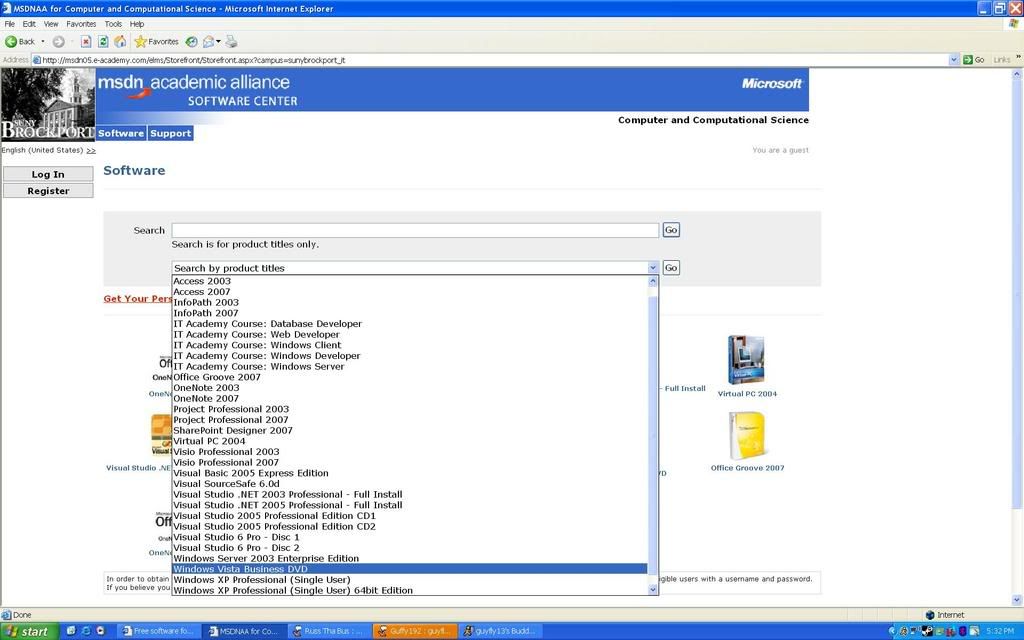This screenshot has width=1024, height=640.
Task: Switch to the Support tab
Action: (170, 133)
